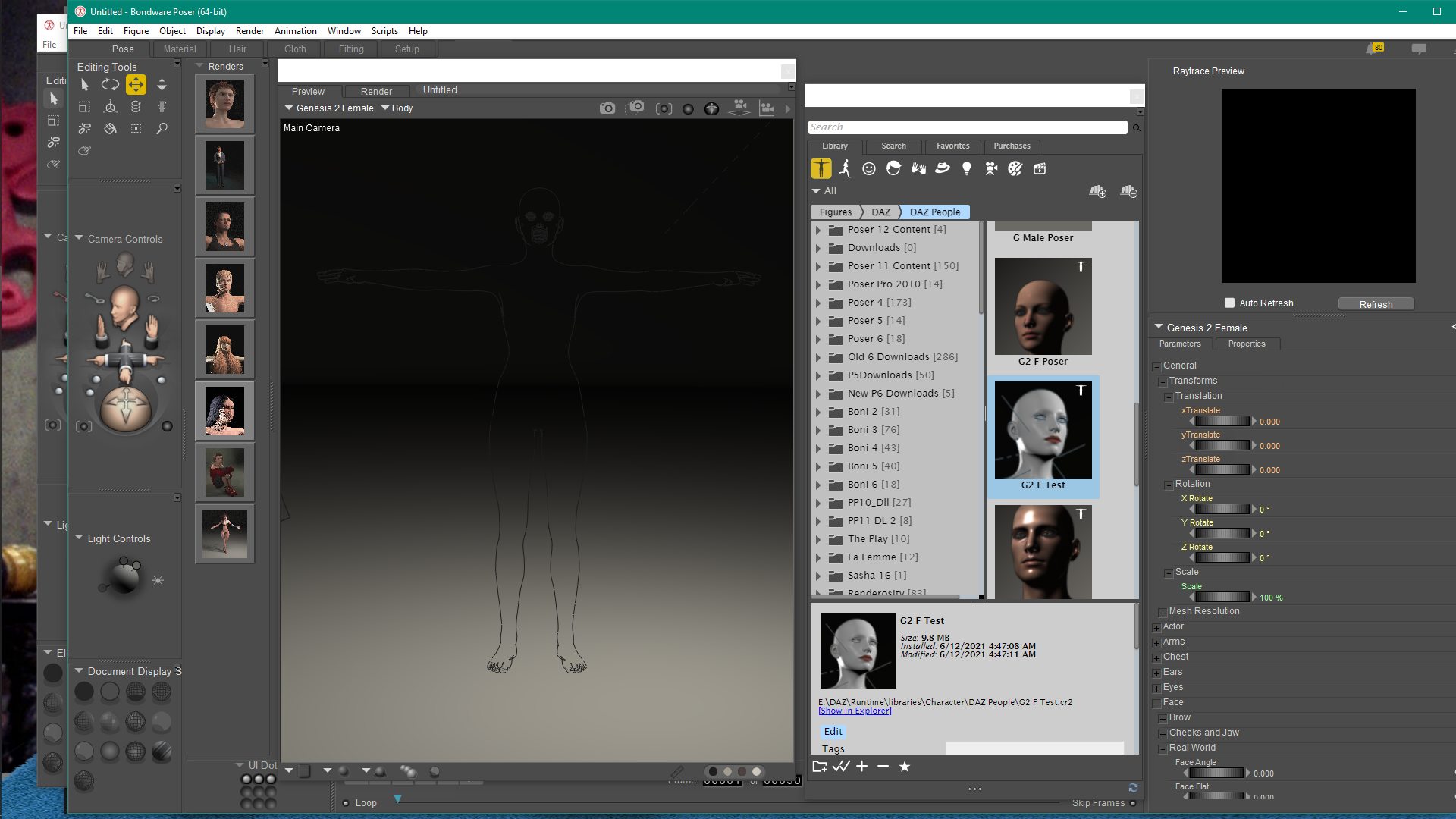Open the Cameras library category
The image size is (1456, 819).
(991, 168)
